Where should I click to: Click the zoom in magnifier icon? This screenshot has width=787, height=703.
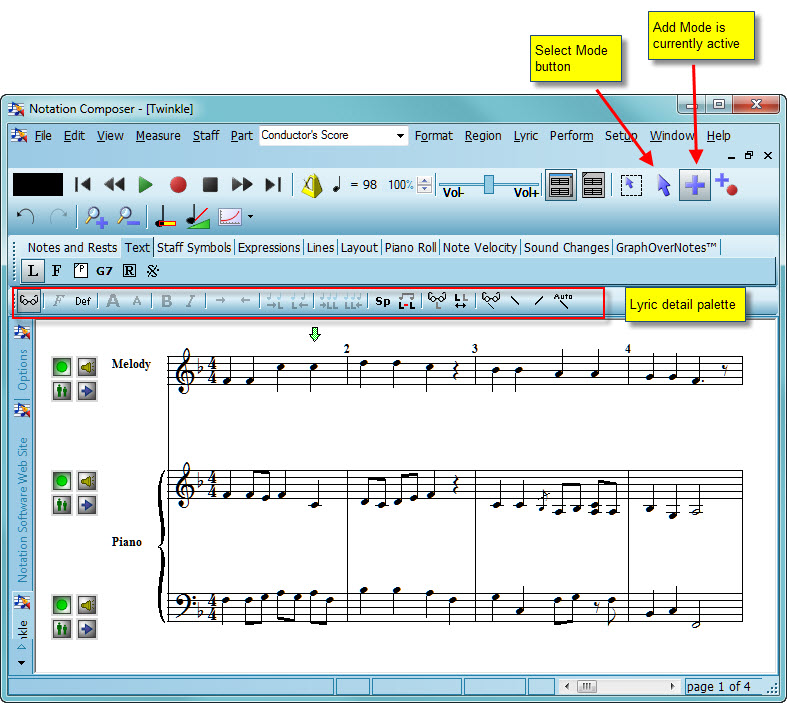(96, 216)
